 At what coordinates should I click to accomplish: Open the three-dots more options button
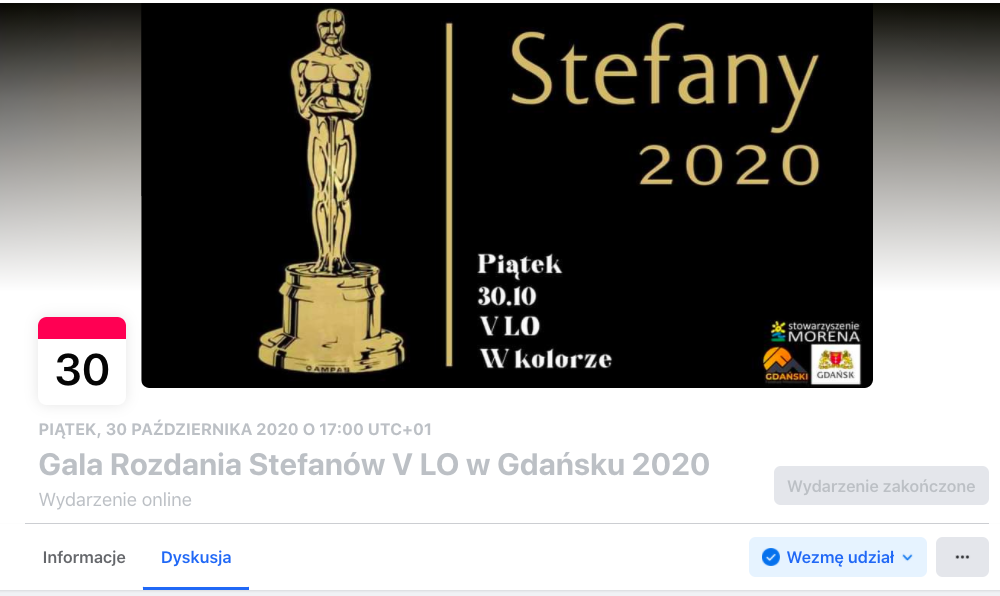coord(962,557)
